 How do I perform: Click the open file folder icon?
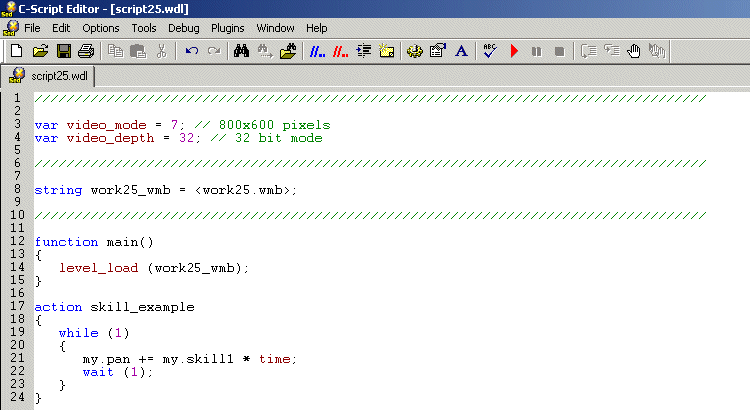[40, 50]
